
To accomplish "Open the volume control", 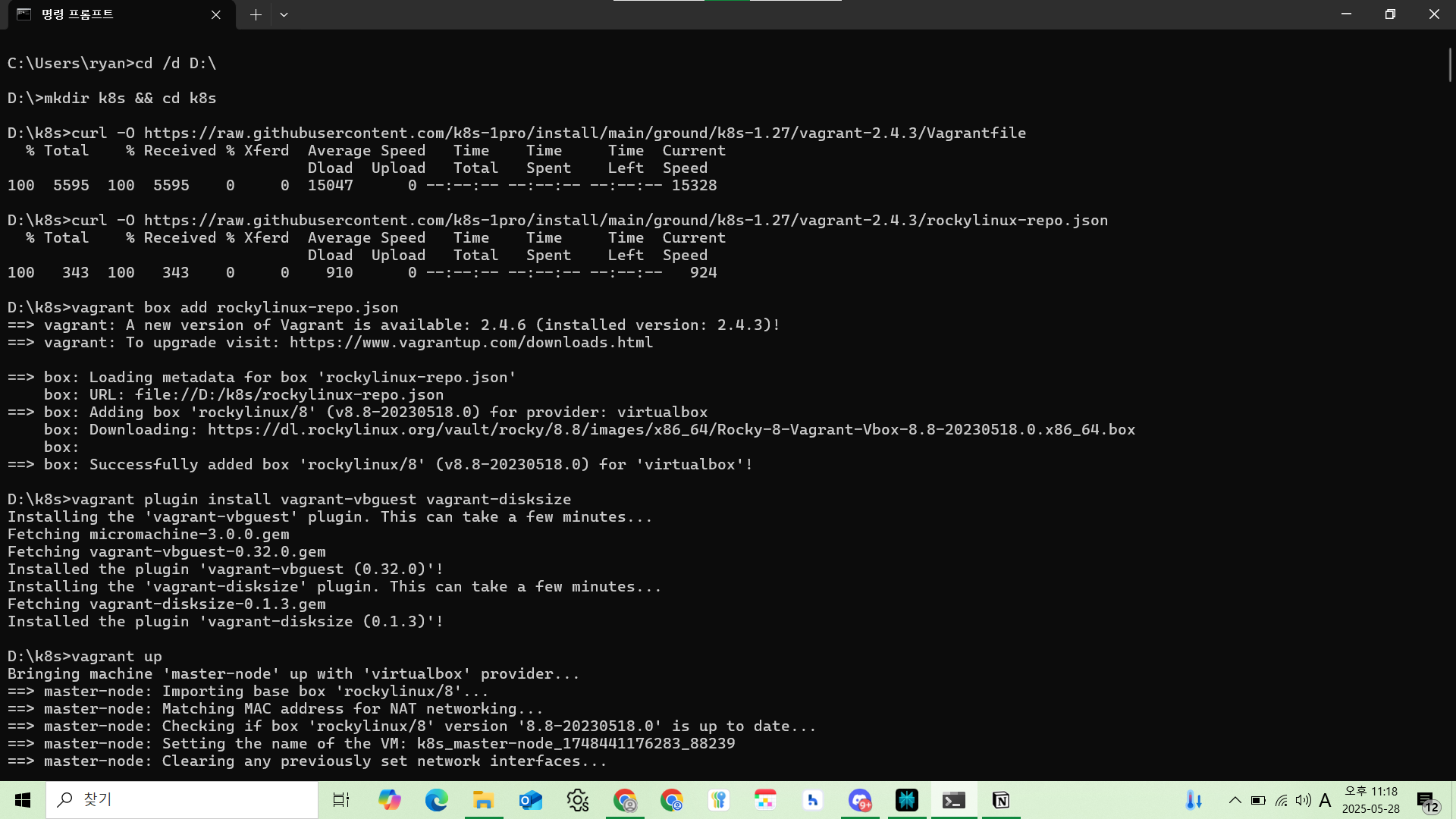I will 1304,800.
